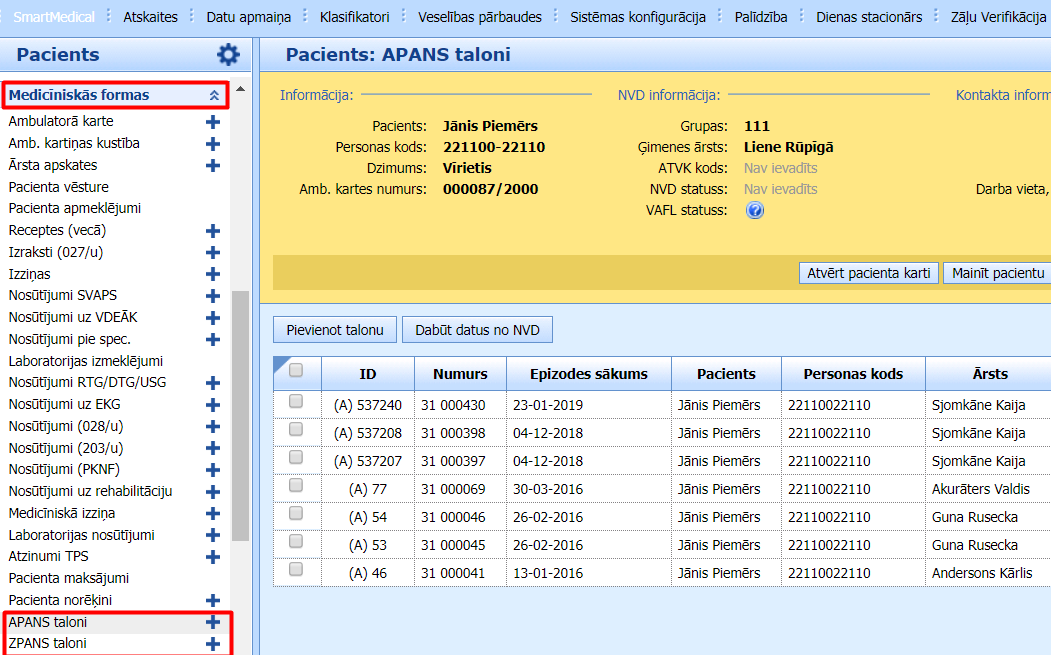This screenshot has height=655, width=1051.
Task: Select checkbox for row ID (A) 46
Action: 296,569
